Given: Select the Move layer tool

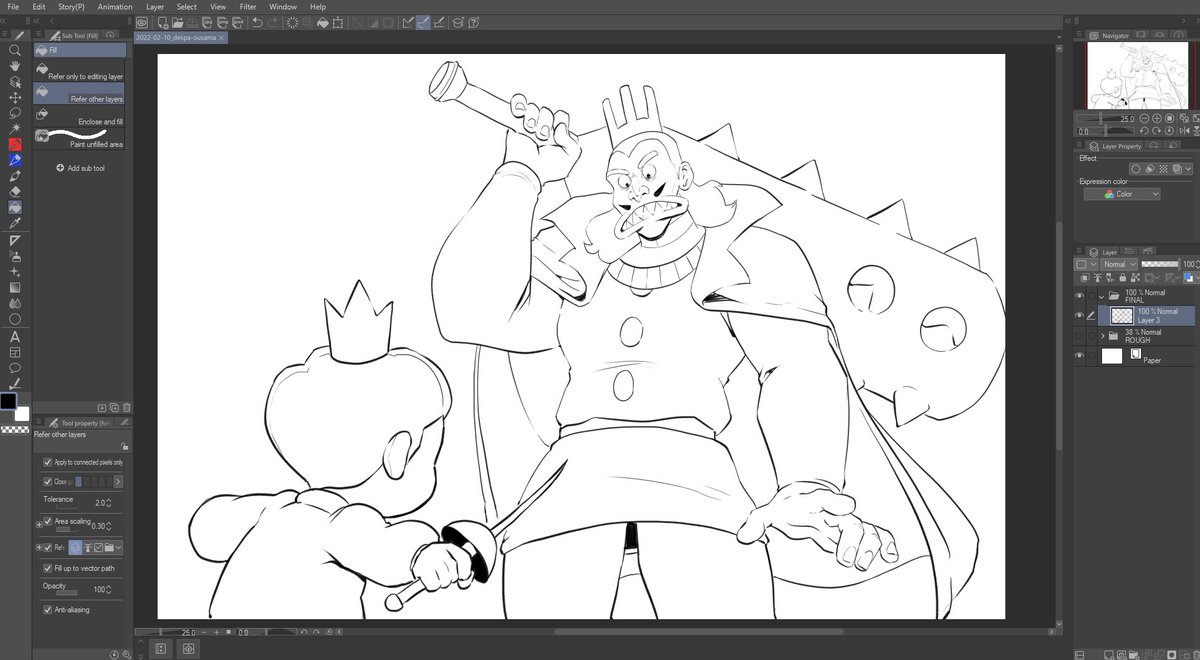Looking at the screenshot, I should (x=15, y=97).
